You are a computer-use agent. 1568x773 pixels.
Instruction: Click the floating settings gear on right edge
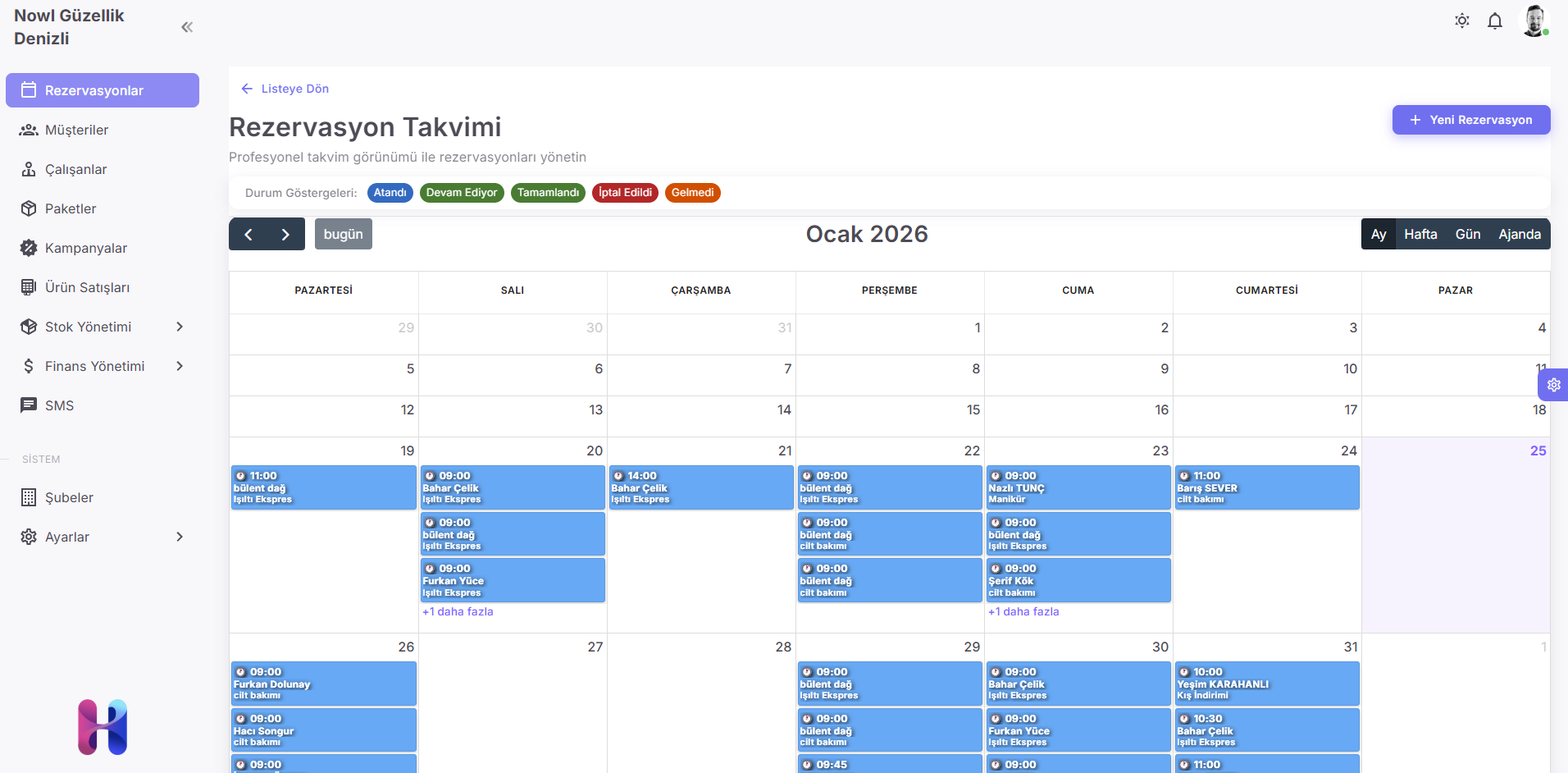pos(1554,385)
